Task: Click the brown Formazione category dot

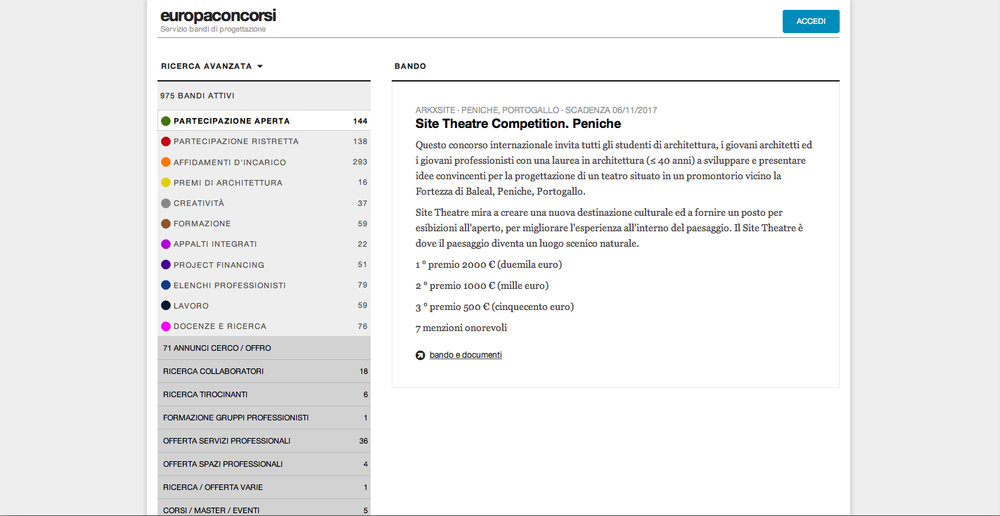Action: (165, 224)
